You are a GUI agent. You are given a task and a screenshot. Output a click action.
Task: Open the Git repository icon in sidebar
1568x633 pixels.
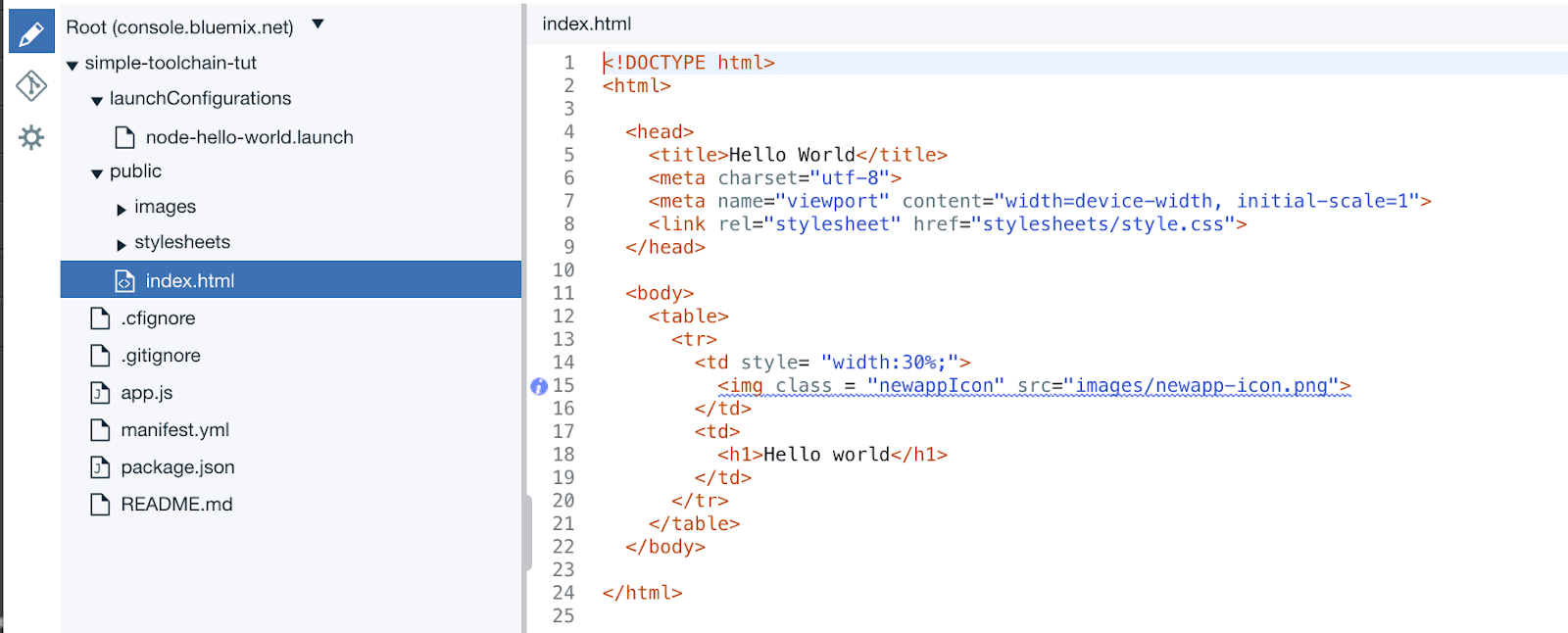(31, 86)
